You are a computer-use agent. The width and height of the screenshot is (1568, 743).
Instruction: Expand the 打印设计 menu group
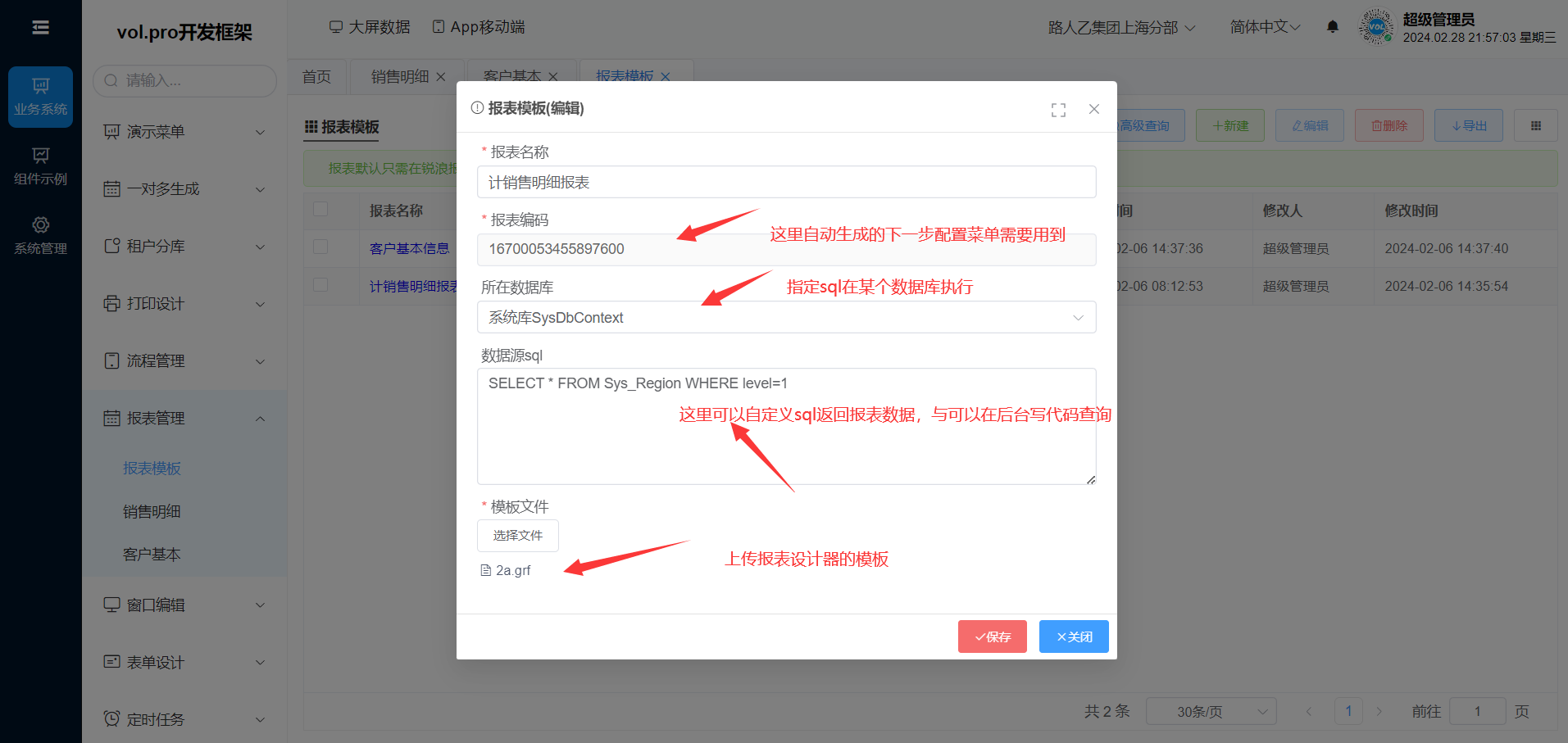tap(184, 304)
